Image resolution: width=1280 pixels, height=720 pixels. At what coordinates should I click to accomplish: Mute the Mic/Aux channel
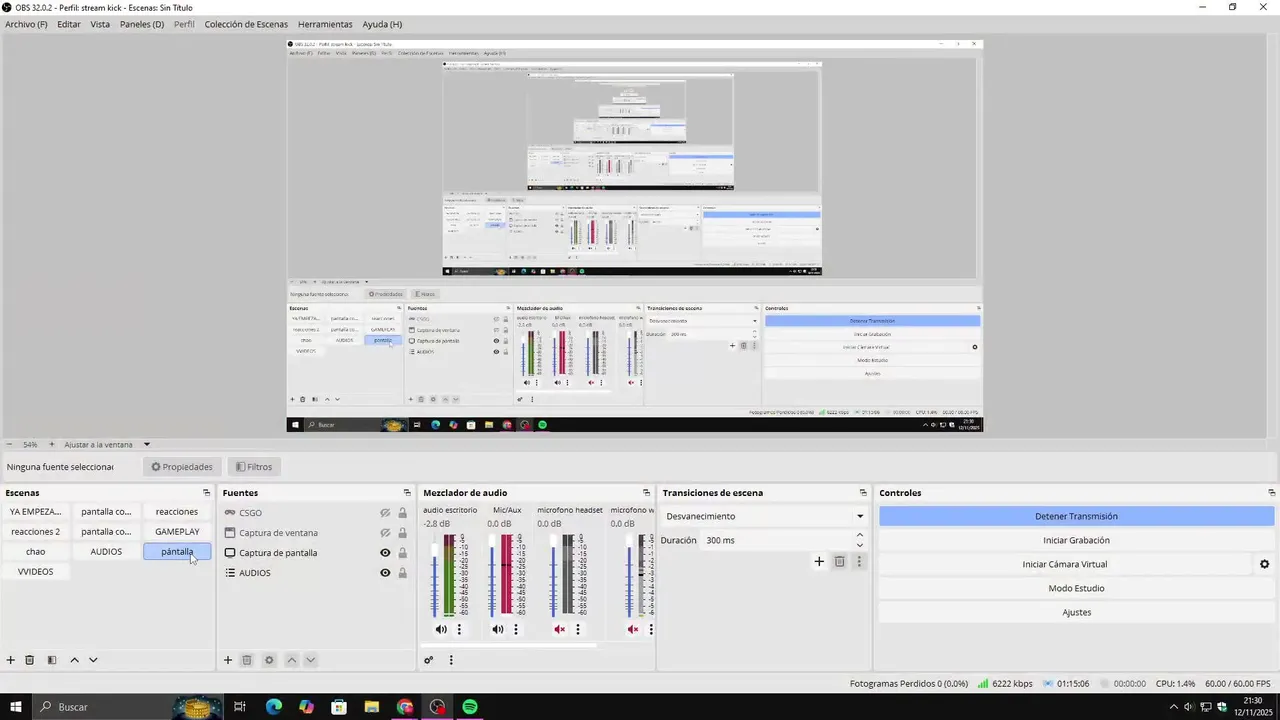[498, 629]
